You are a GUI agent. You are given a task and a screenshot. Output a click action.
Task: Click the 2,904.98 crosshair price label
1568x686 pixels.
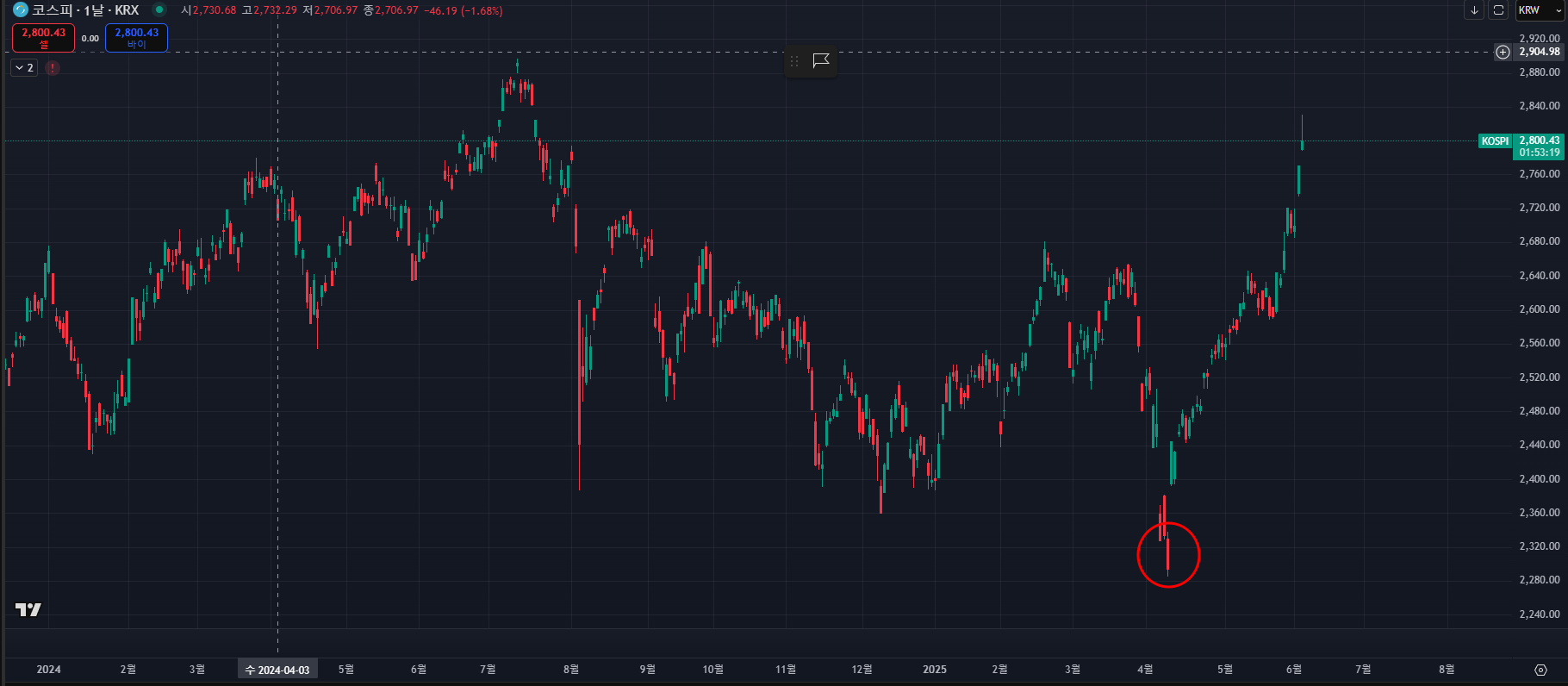click(x=1539, y=52)
